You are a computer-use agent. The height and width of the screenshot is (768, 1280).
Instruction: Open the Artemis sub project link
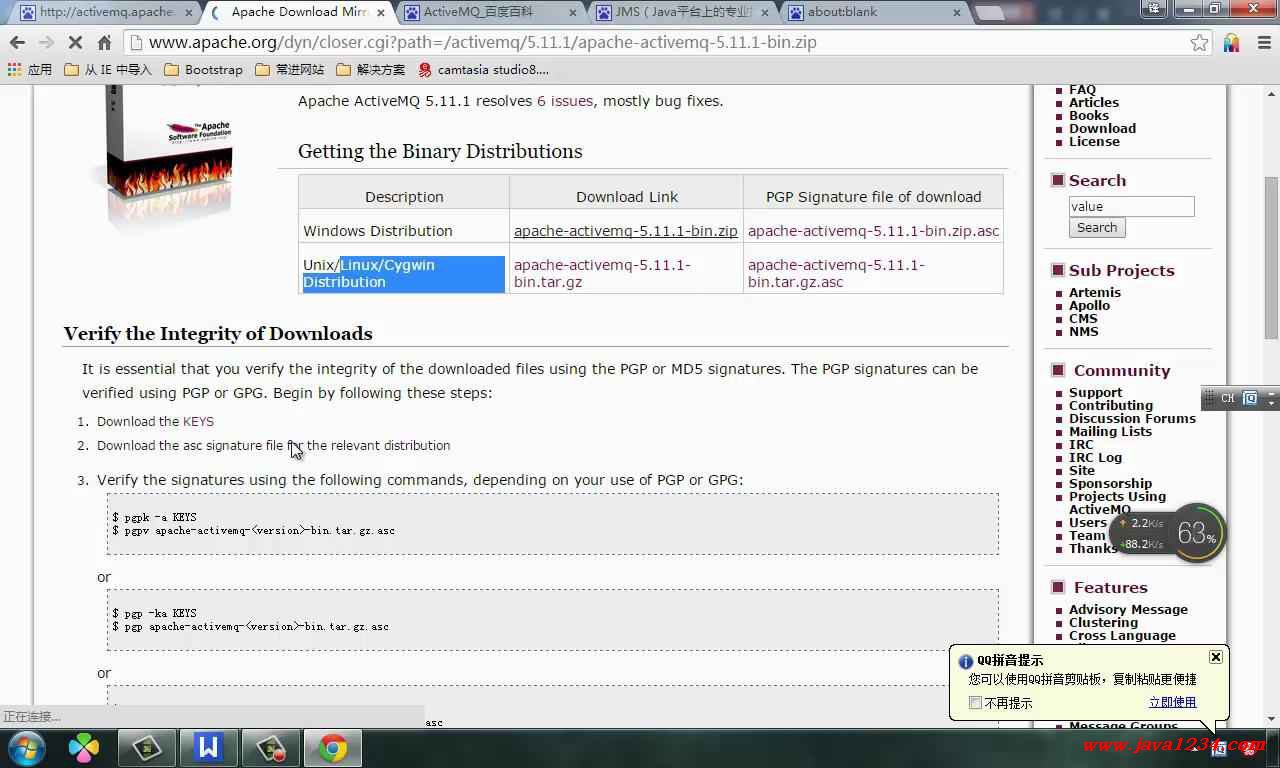1095,293
